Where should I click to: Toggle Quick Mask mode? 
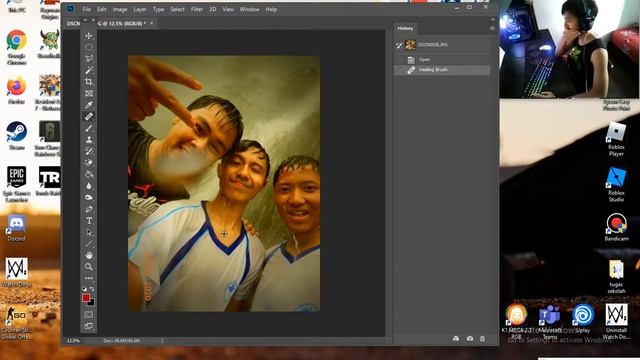pos(89,314)
